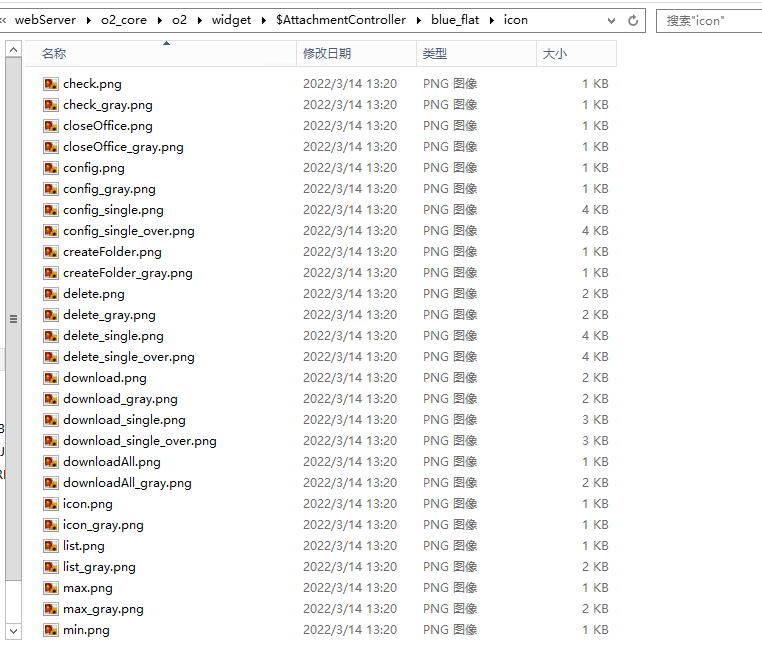
Task: Go to the o2_core folder breadcrumb
Action: pos(124,20)
